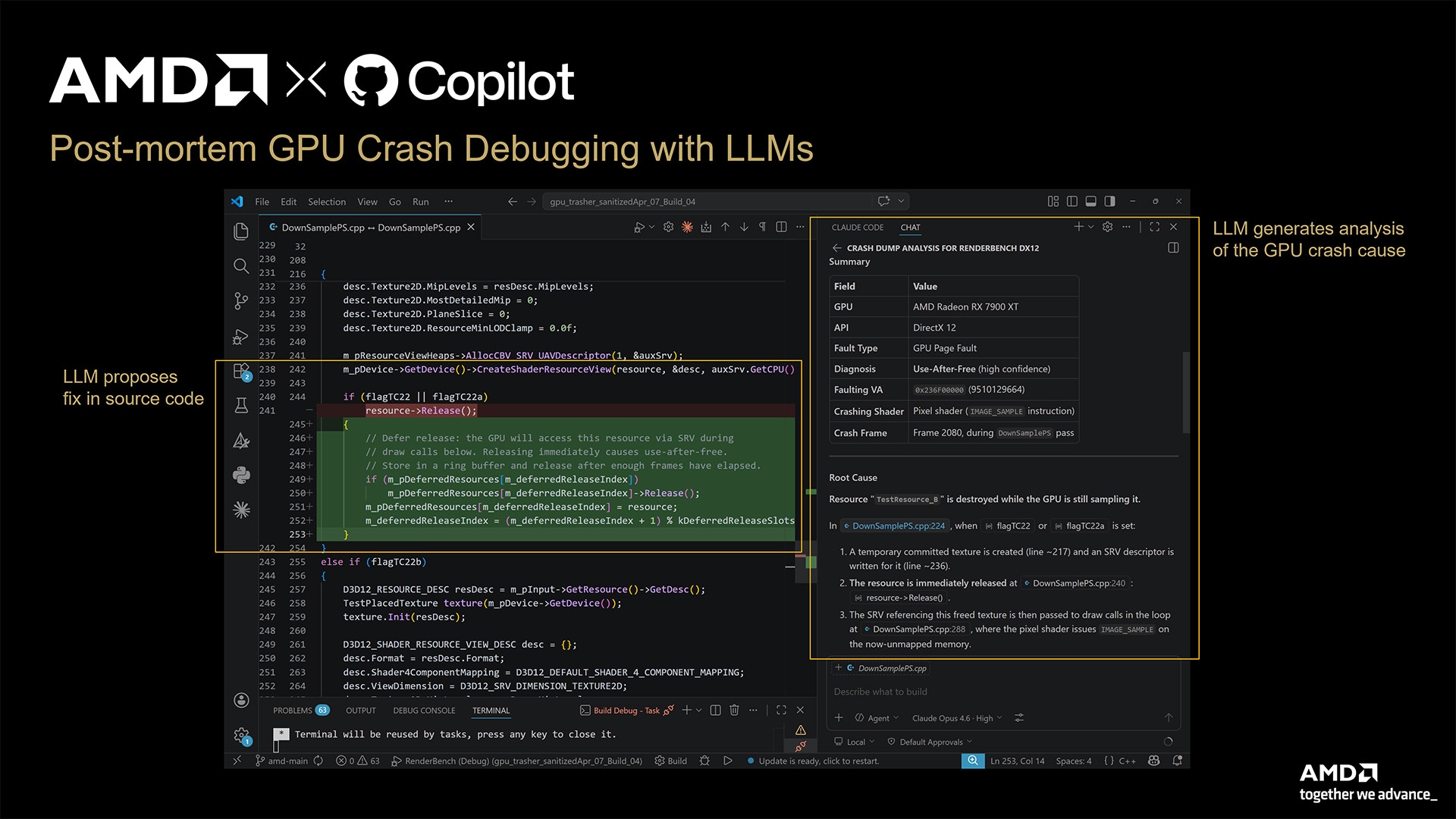
Task: Toggle the secondary sidebar visibility
Action: pyautogui.click(x=1109, y=201)
